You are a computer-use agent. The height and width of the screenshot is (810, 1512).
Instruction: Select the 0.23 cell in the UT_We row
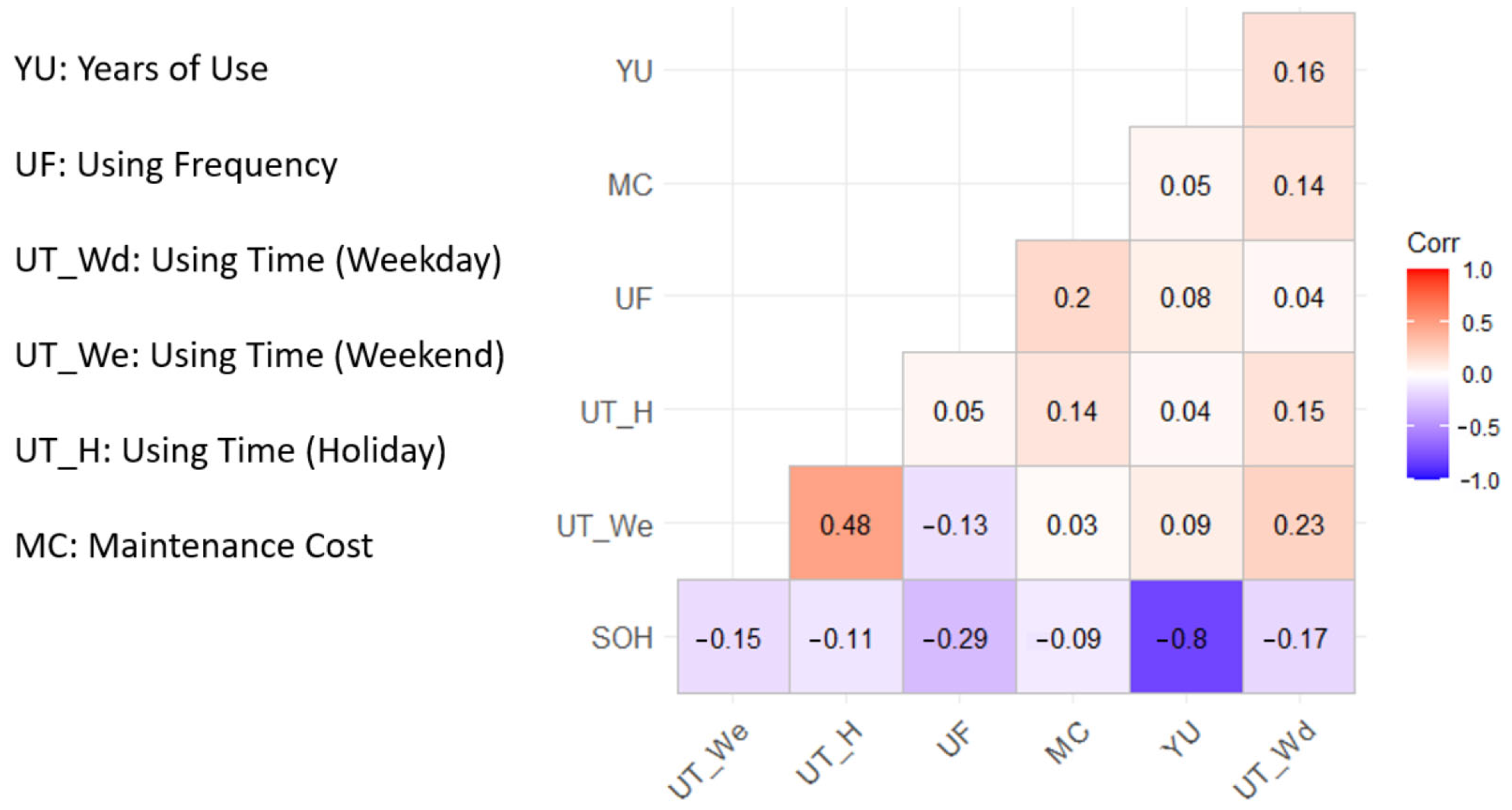pos(1298,523)
